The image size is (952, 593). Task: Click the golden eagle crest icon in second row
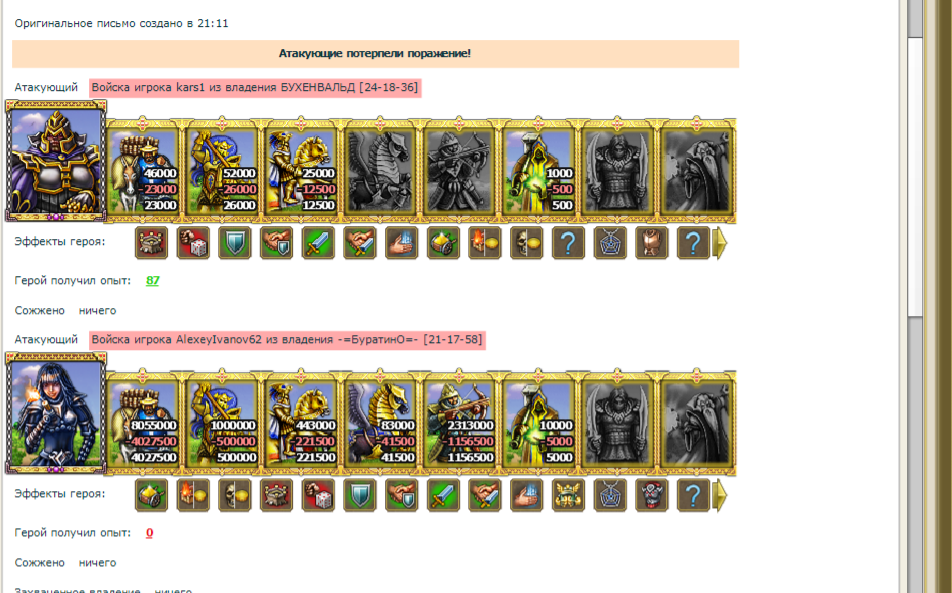[568, 495]
